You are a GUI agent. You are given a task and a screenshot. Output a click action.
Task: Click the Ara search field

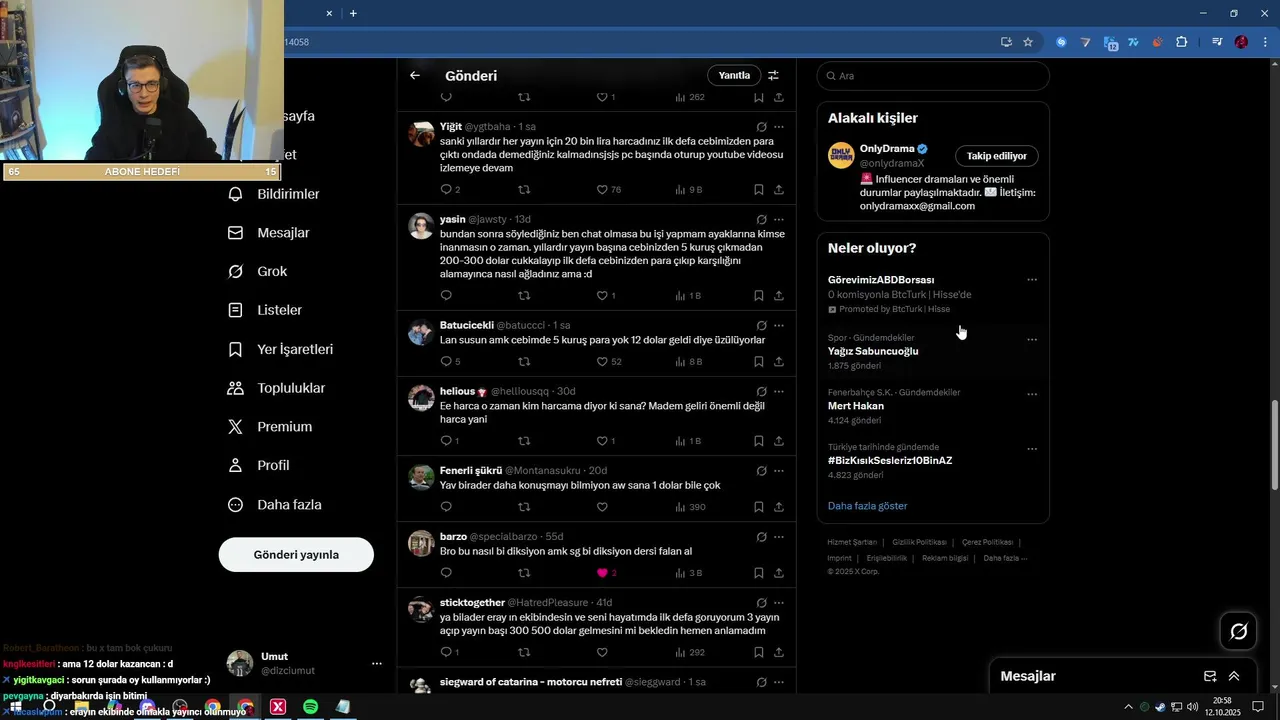tap(933, 76)
